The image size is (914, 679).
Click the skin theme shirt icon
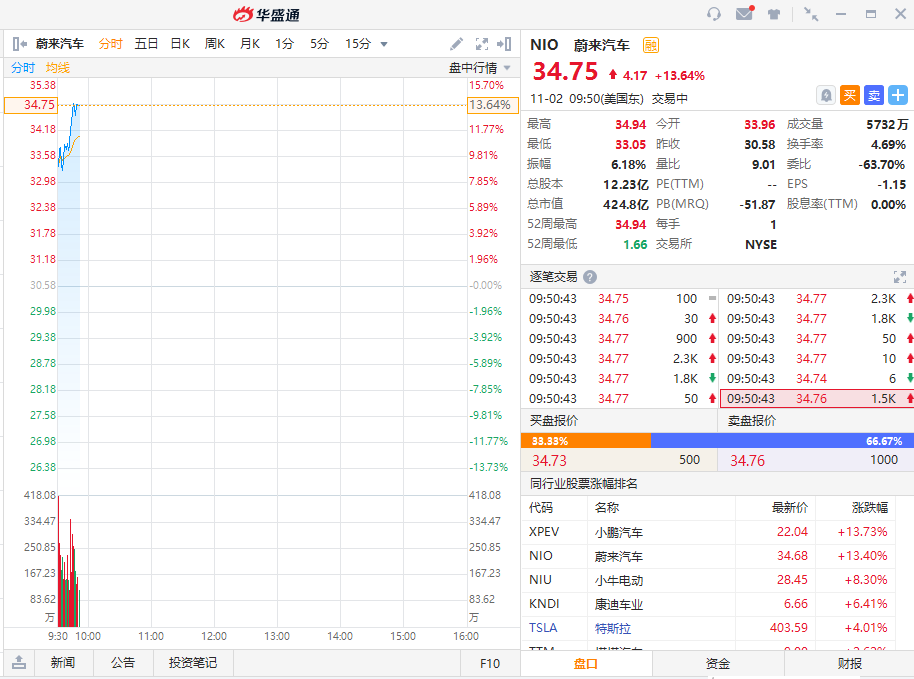click(774, 14)
